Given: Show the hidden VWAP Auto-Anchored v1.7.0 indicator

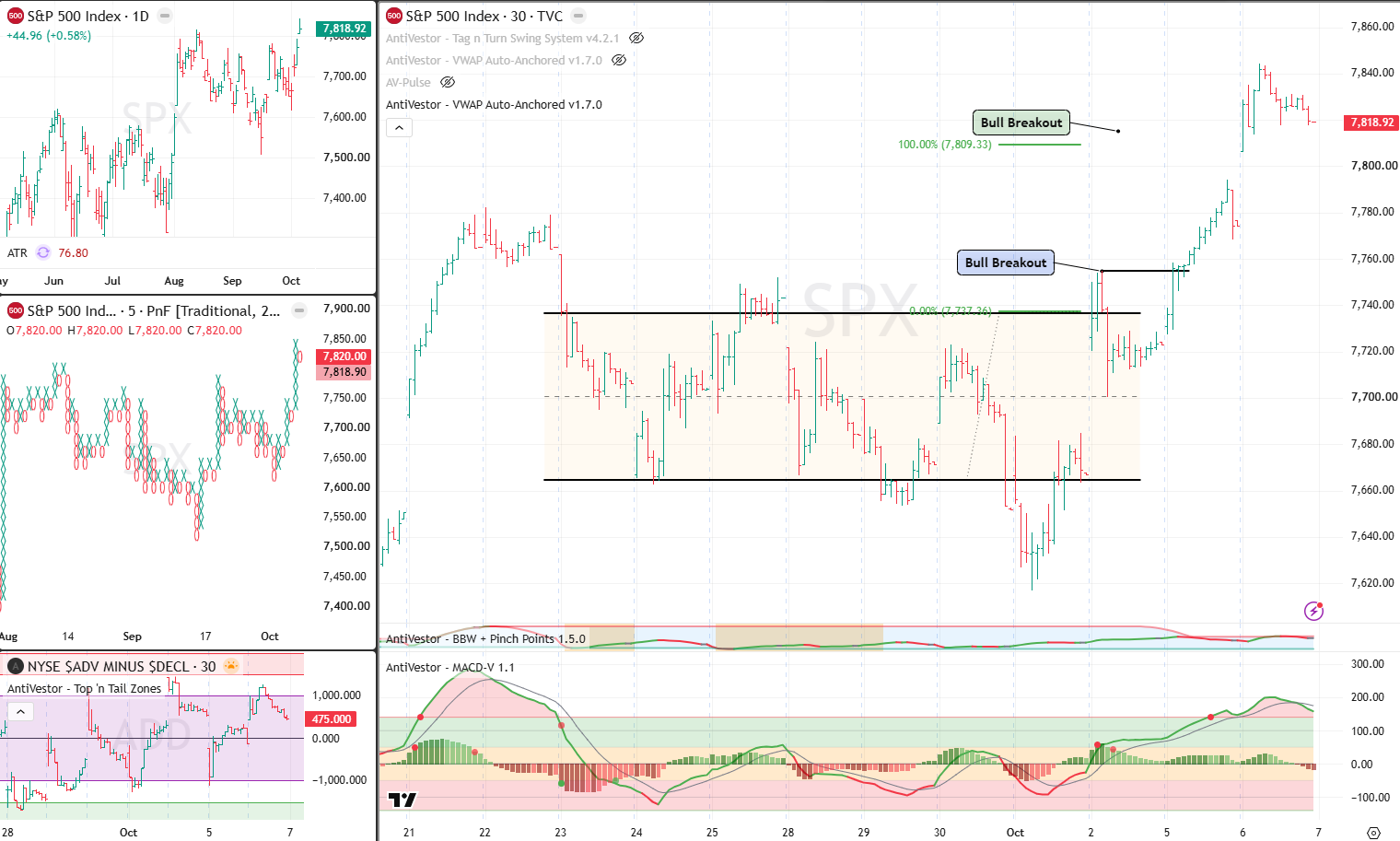Looking at the screenshot, I should pyautogui.click(x=619, y=60).
